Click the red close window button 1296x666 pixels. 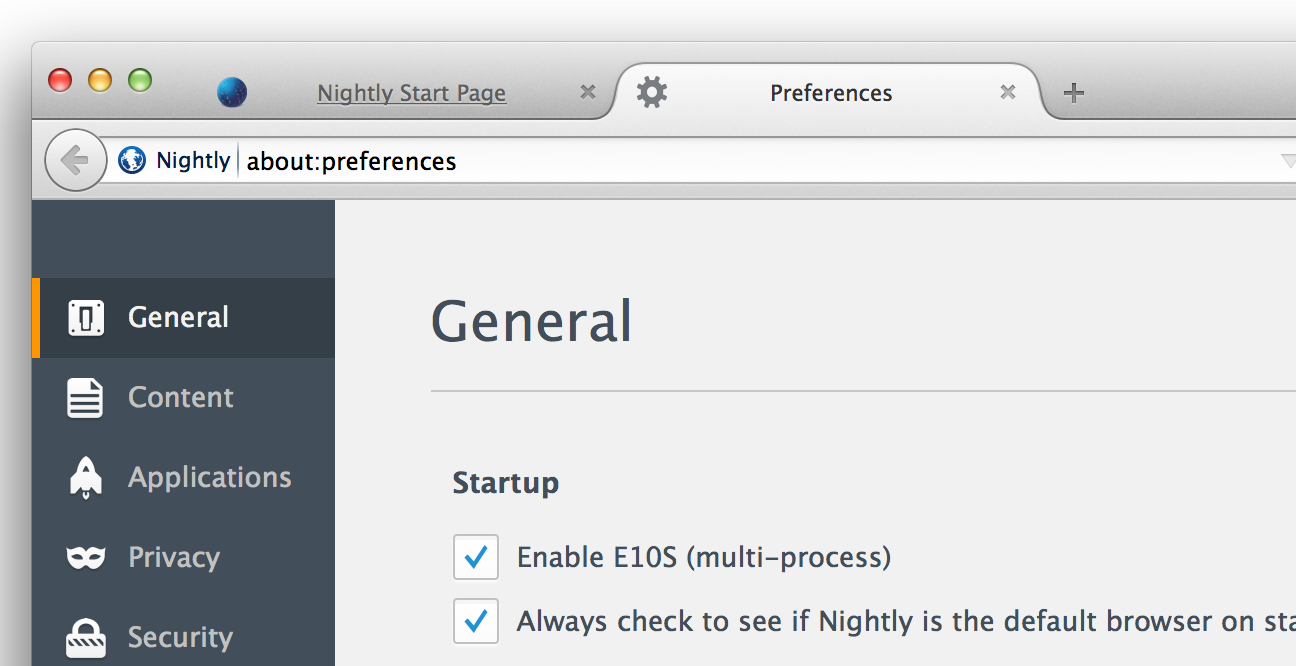coord(60,80)
